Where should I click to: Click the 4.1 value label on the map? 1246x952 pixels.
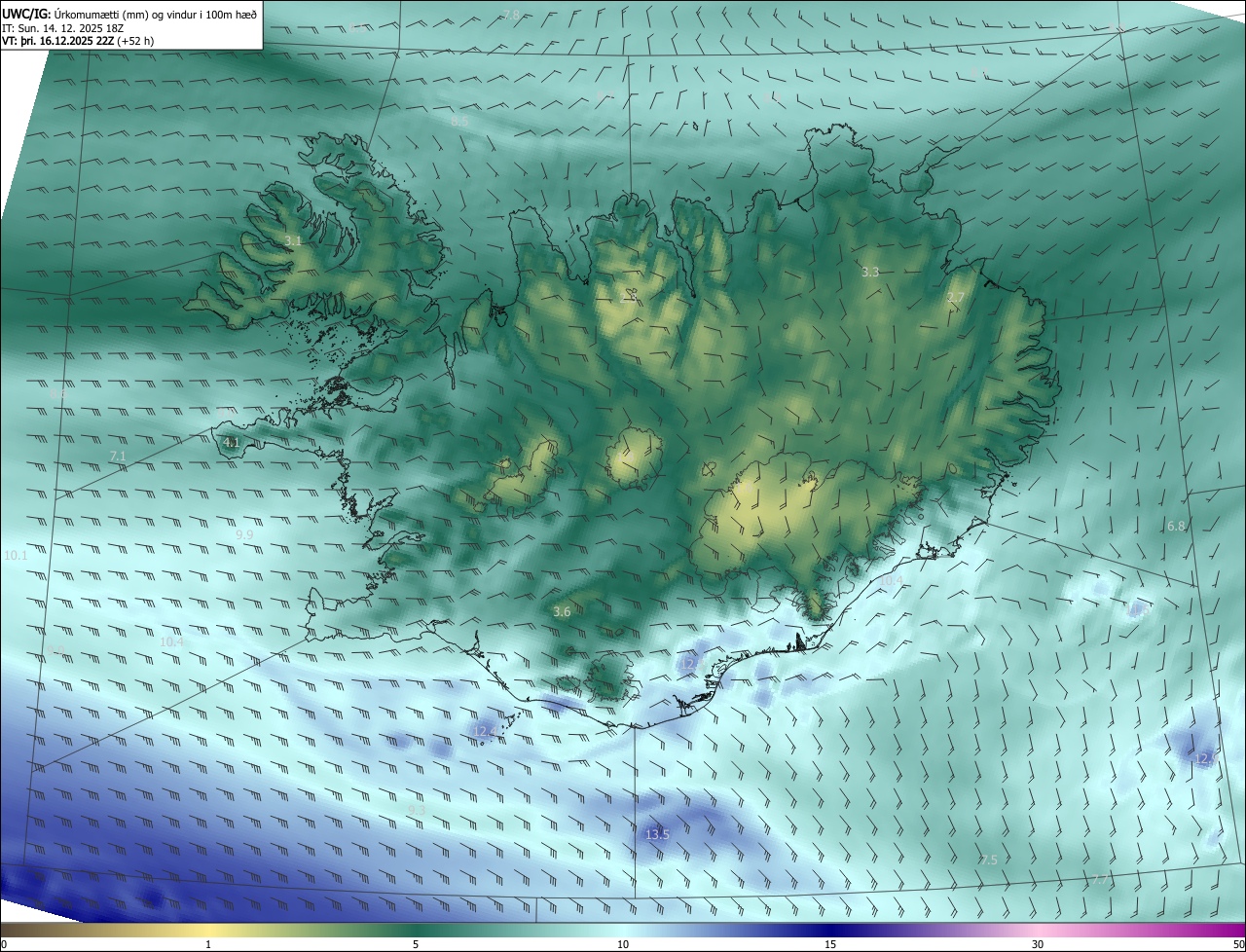click(232, 442)
